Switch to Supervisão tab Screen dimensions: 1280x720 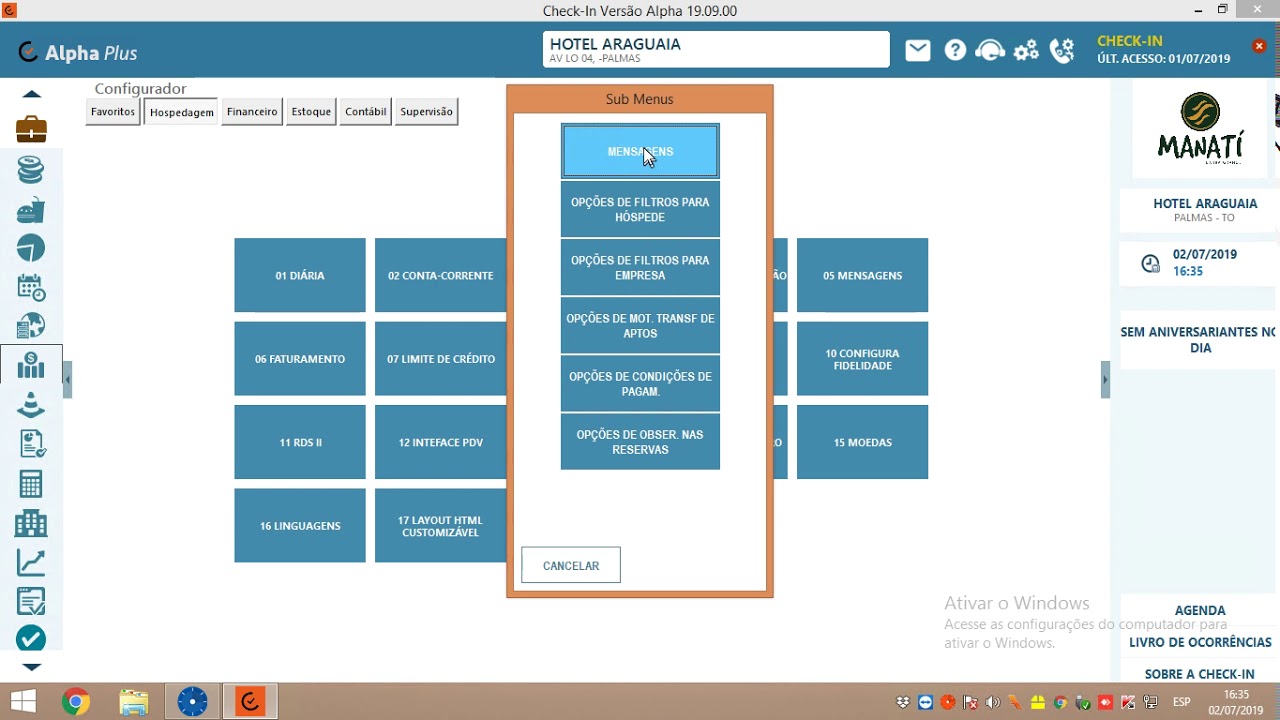pos(426,112)
